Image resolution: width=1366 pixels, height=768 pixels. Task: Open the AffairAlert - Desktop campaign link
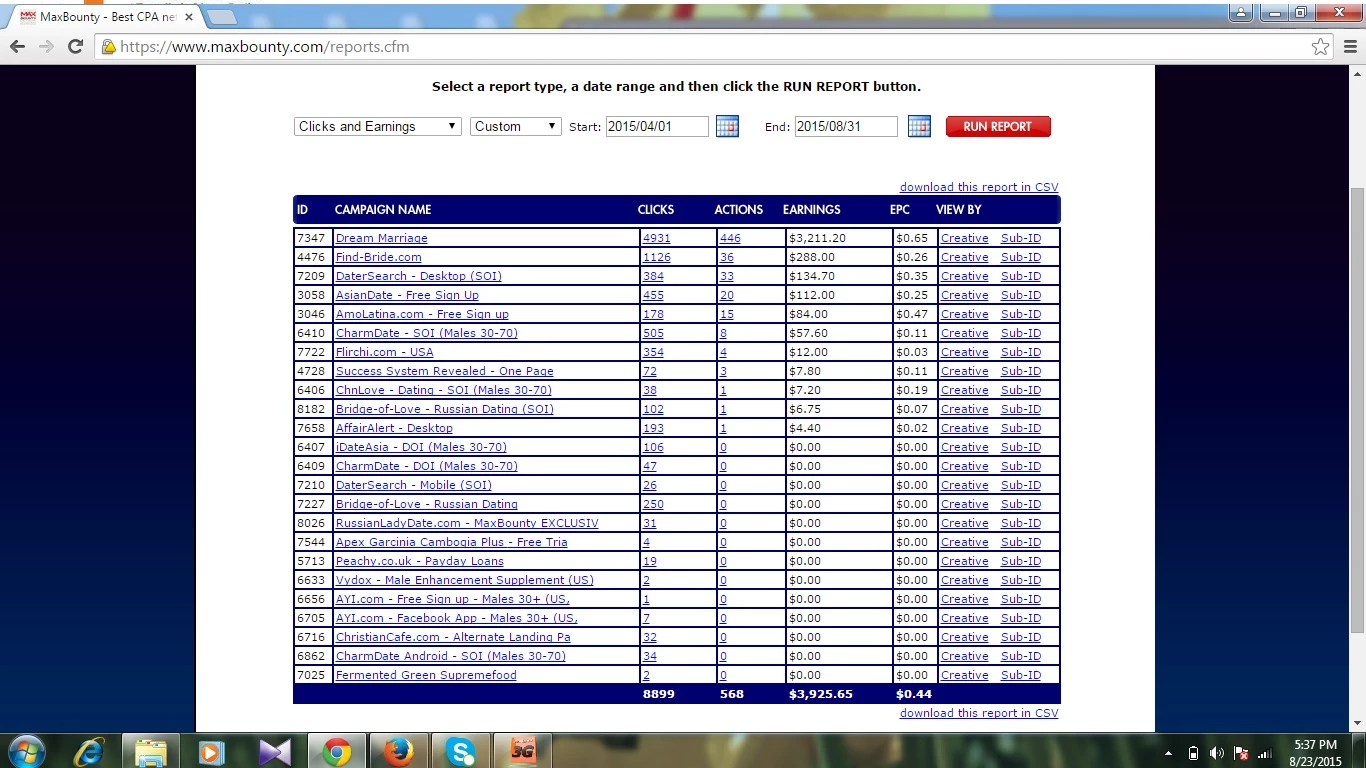point(394,428)
